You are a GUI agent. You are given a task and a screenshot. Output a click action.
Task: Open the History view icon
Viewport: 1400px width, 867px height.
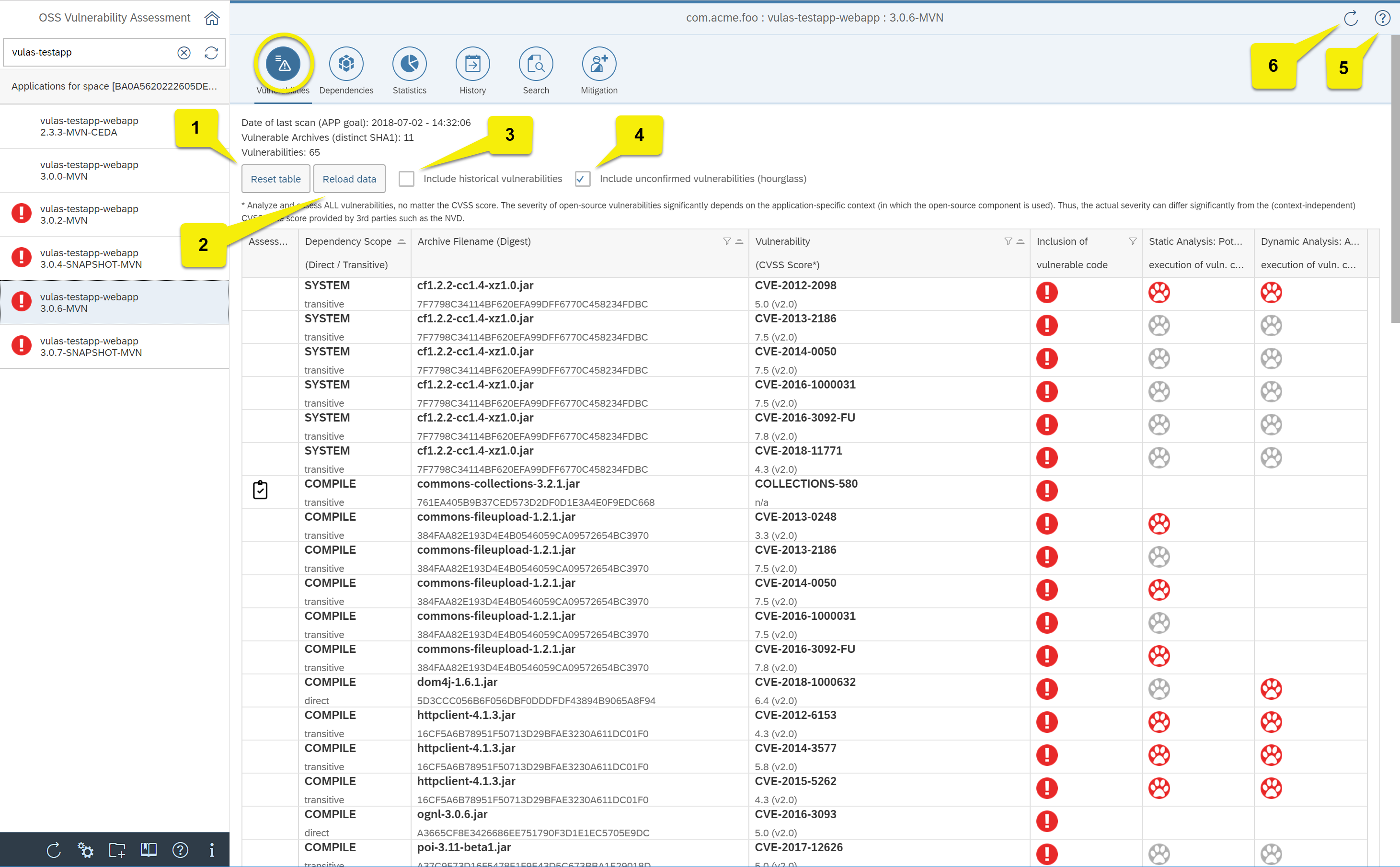point(472,64)
